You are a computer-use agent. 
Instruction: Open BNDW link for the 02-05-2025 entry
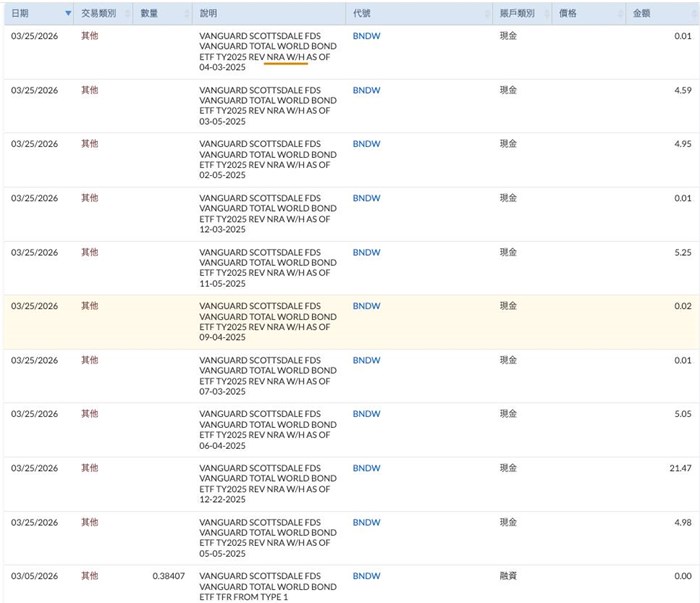click(366, 144)
